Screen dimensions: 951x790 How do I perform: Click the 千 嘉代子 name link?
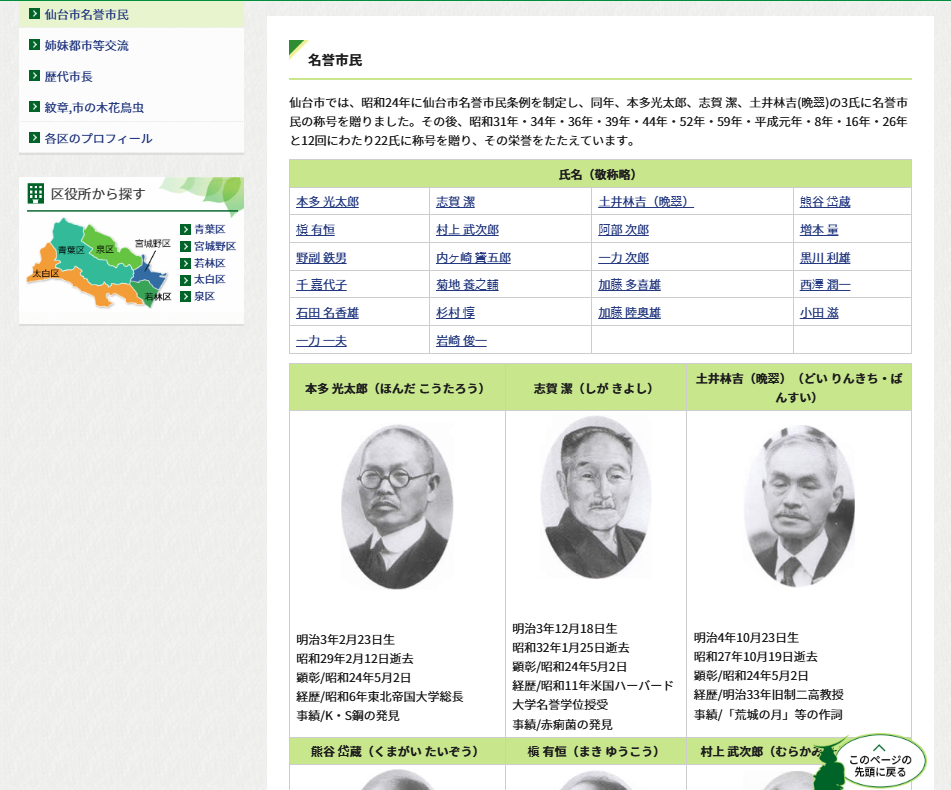[321, 285]
